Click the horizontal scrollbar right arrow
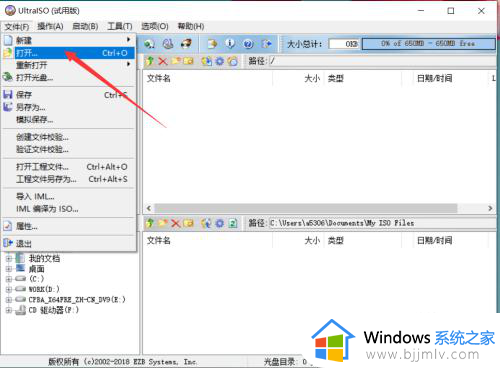Image resolution: width=500 pixels, height=368 pixels. pyautogui.click(x=490, y=208)
